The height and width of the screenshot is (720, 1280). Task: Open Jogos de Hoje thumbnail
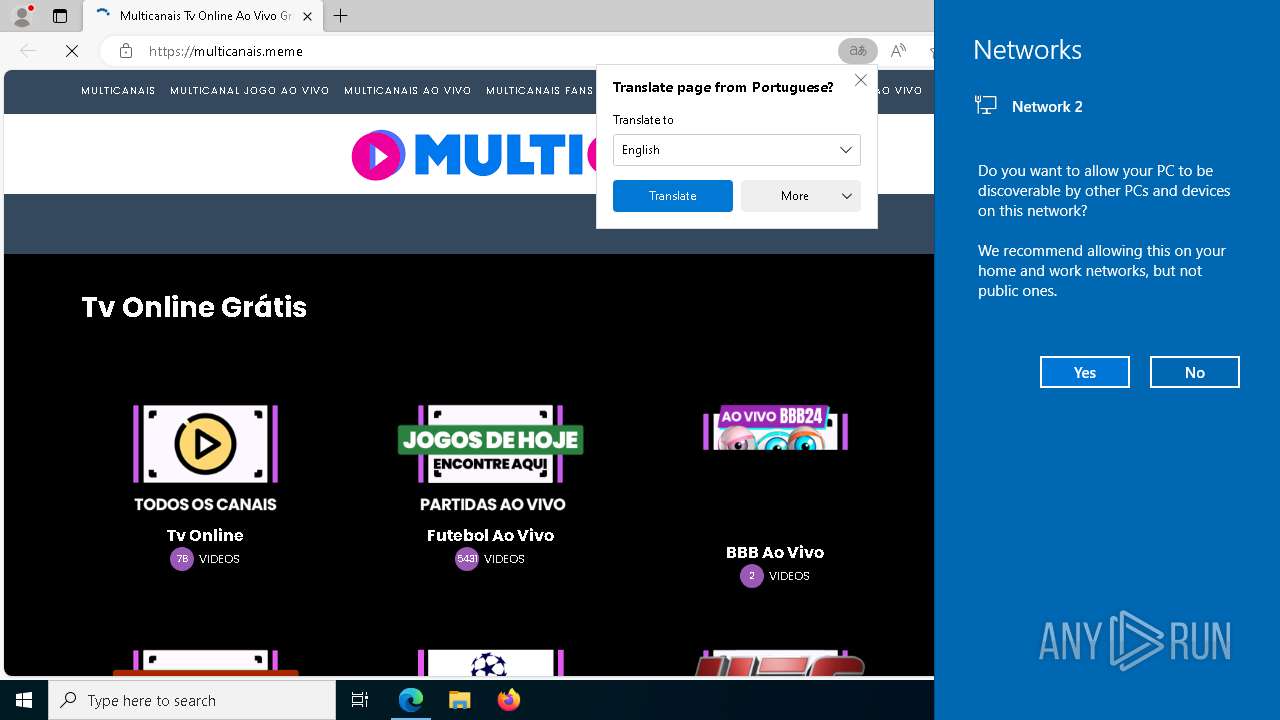[490, 457]
